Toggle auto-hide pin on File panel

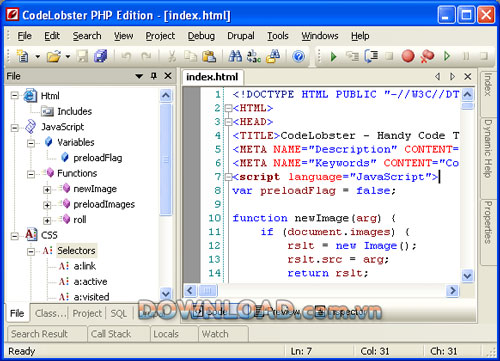pos(153,76)
